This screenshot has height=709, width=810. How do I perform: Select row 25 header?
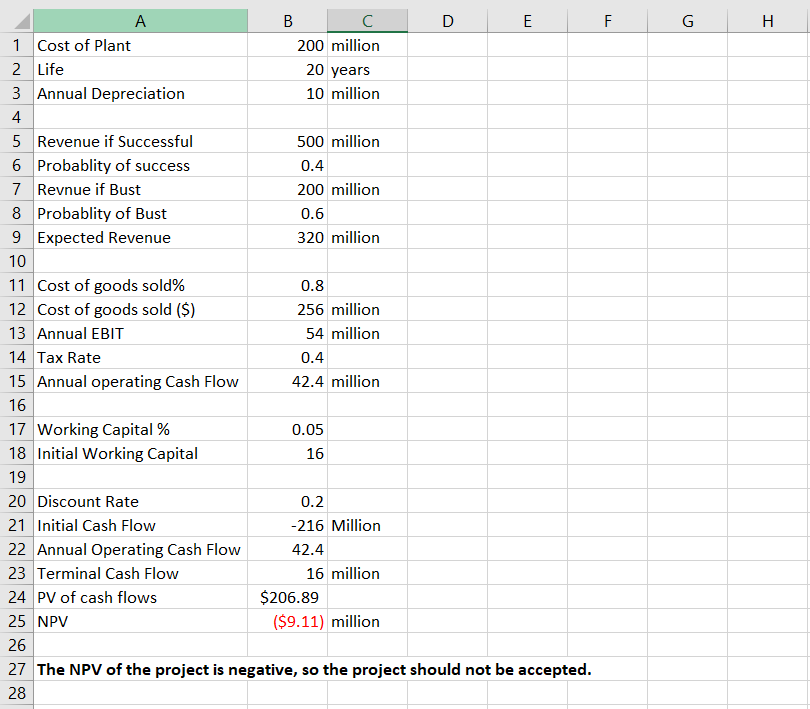coord(17,621)
